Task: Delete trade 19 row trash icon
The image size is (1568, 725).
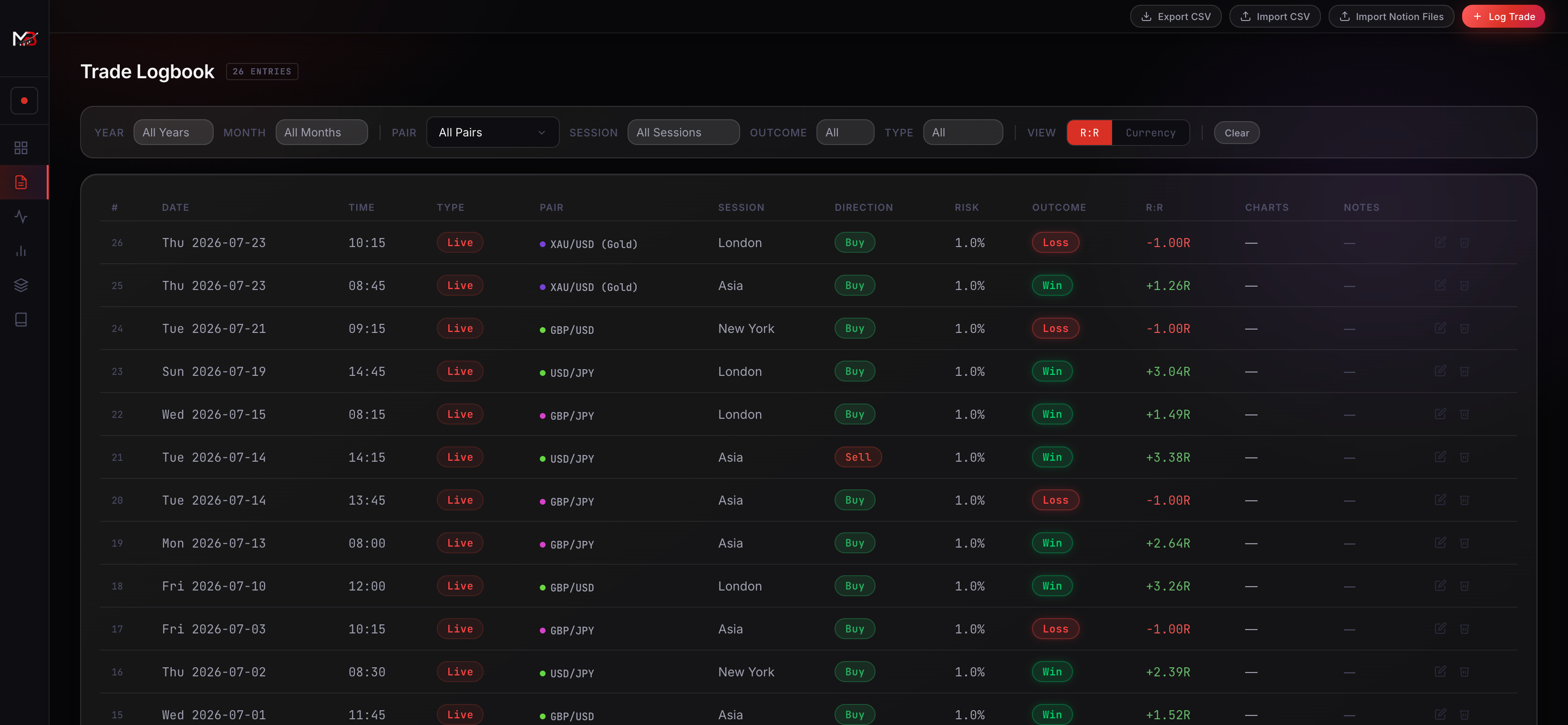Action: (x=1465, y=543)
